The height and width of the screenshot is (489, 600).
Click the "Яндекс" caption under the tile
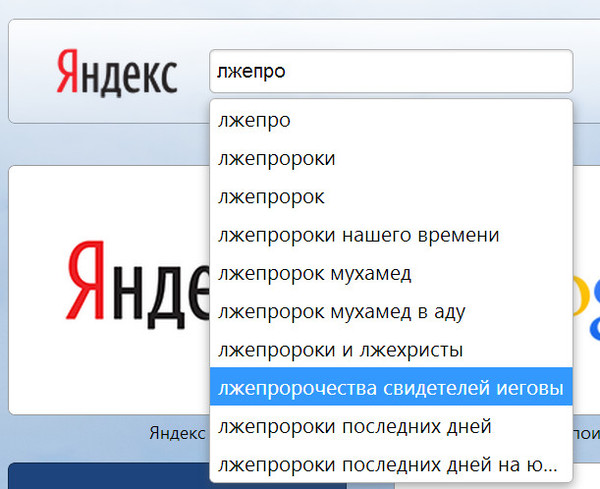click(x=177, y=433)
